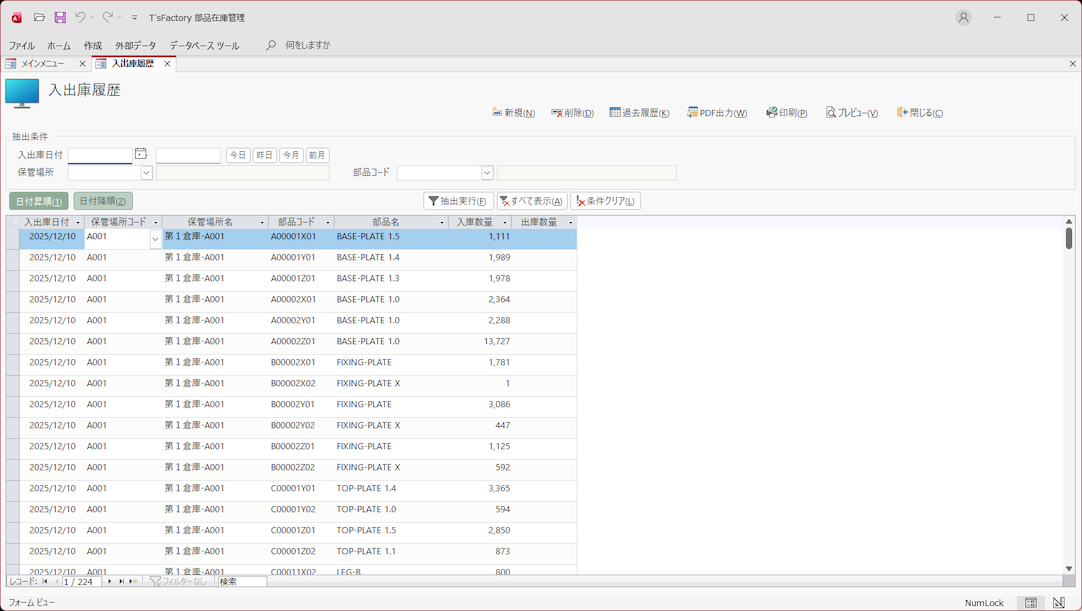Open 過去履歴(K) past history
The image size is (1082, 611).
tap(639, 113)
